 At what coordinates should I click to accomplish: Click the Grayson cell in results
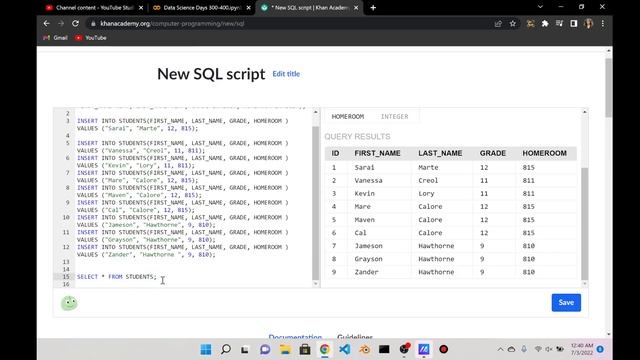[368, 259]
